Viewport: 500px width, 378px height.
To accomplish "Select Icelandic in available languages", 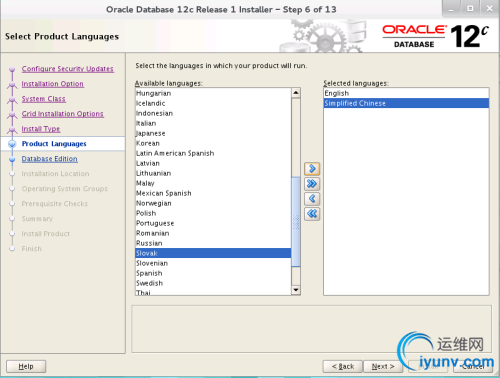I will click(x=213, y=103).
